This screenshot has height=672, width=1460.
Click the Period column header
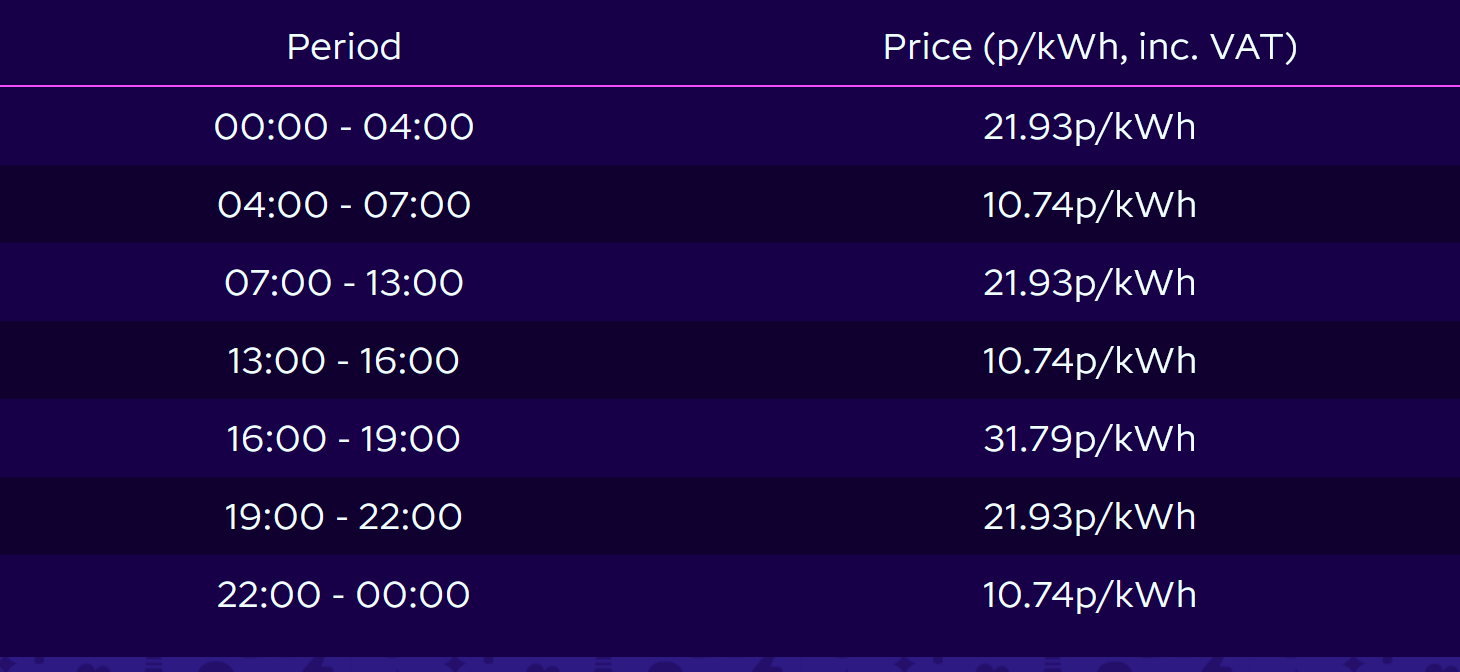(344, 47)
